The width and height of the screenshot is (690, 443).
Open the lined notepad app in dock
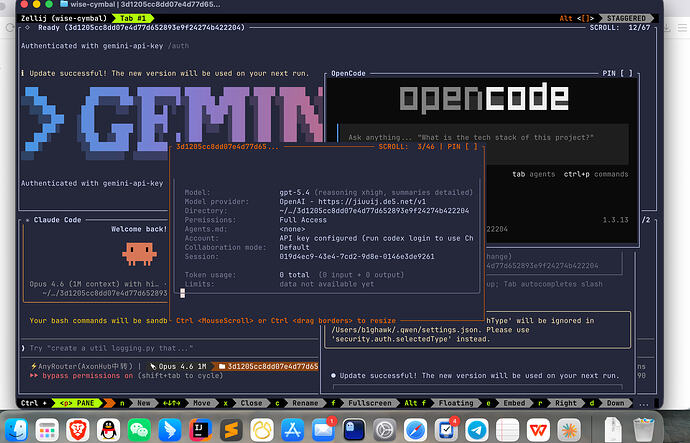tap(507, 429)
